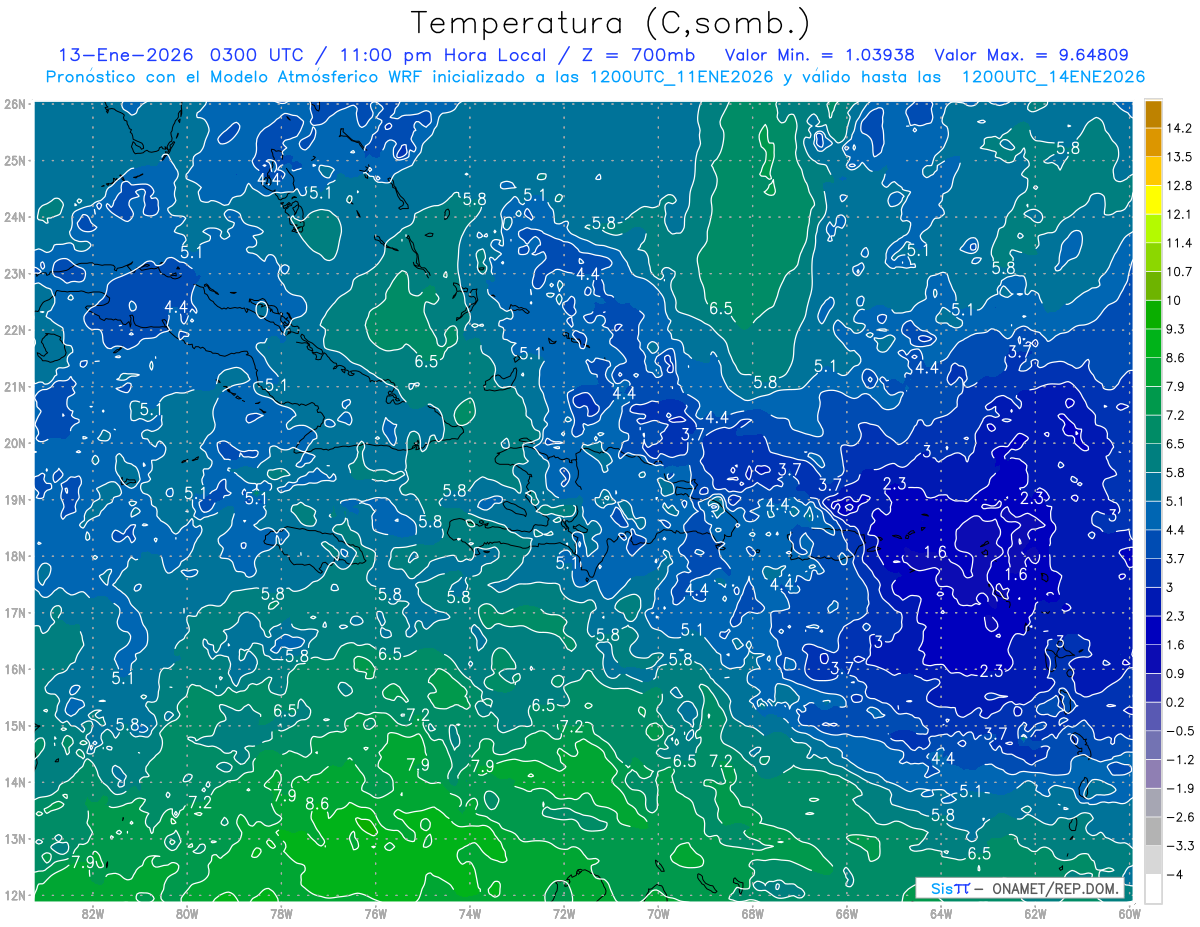Image resolution: width=1200 pixels, height=927 pixels.
Task: Click the dark orange swatch above 14.2
Action: coord(1153,113)
